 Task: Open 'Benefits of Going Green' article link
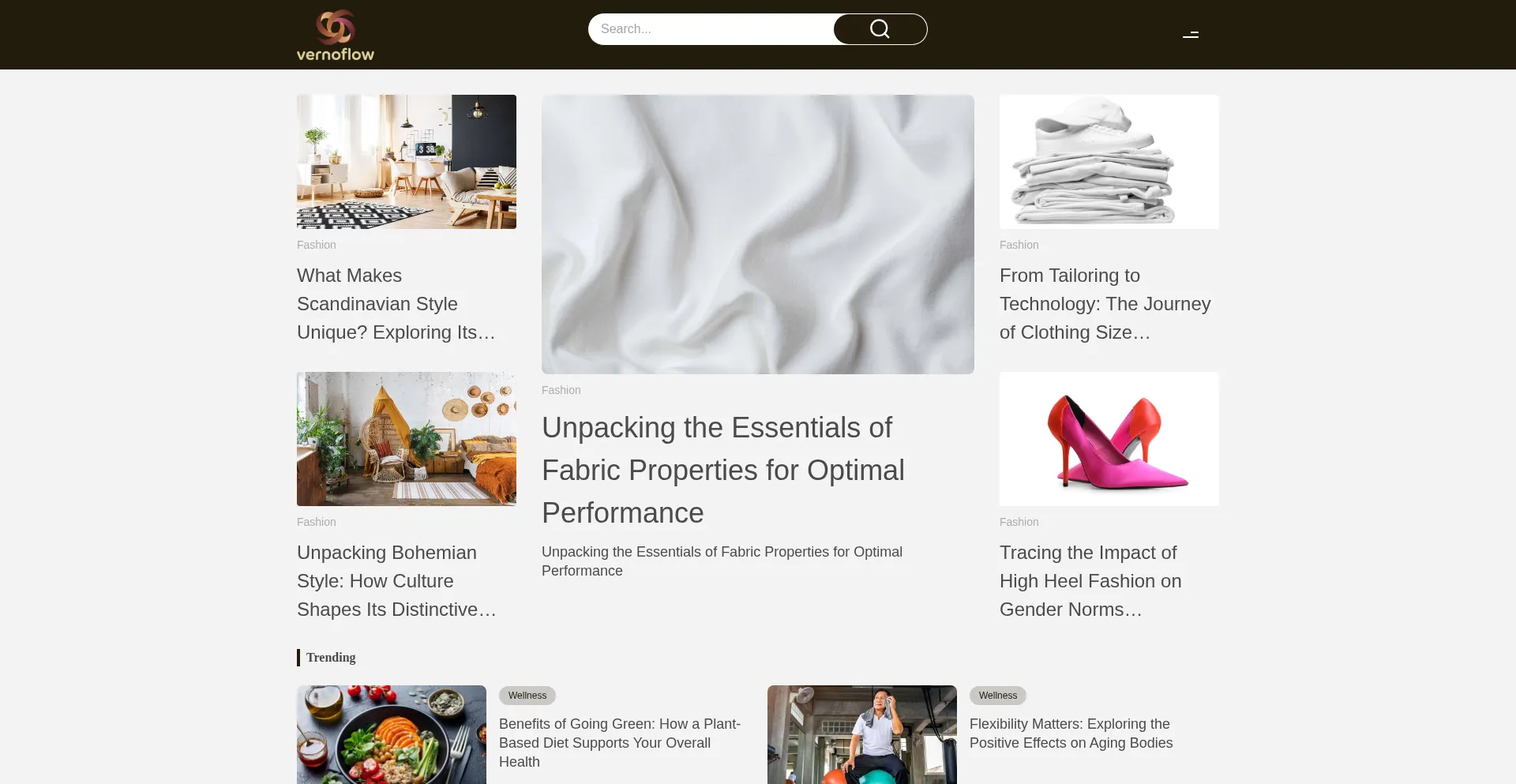click(620, 743)
